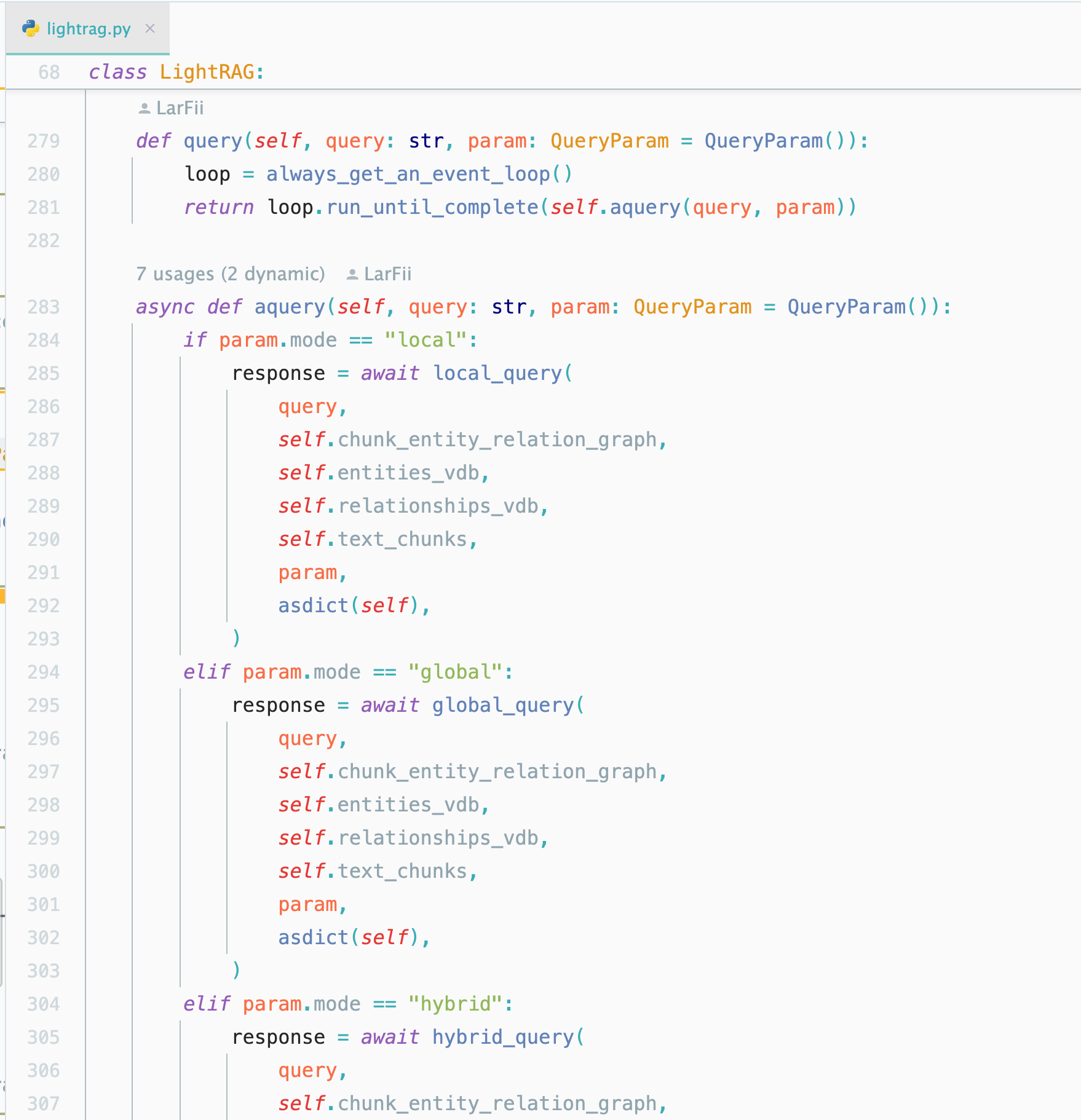This screenshot has width=1081, height=1120.
Task: Click self.aquery call on line 281
Action: click(615, 207)
